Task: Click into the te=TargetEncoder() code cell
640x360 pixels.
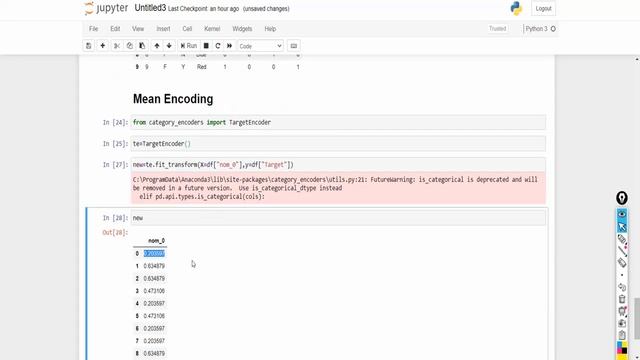Action: 338,144
